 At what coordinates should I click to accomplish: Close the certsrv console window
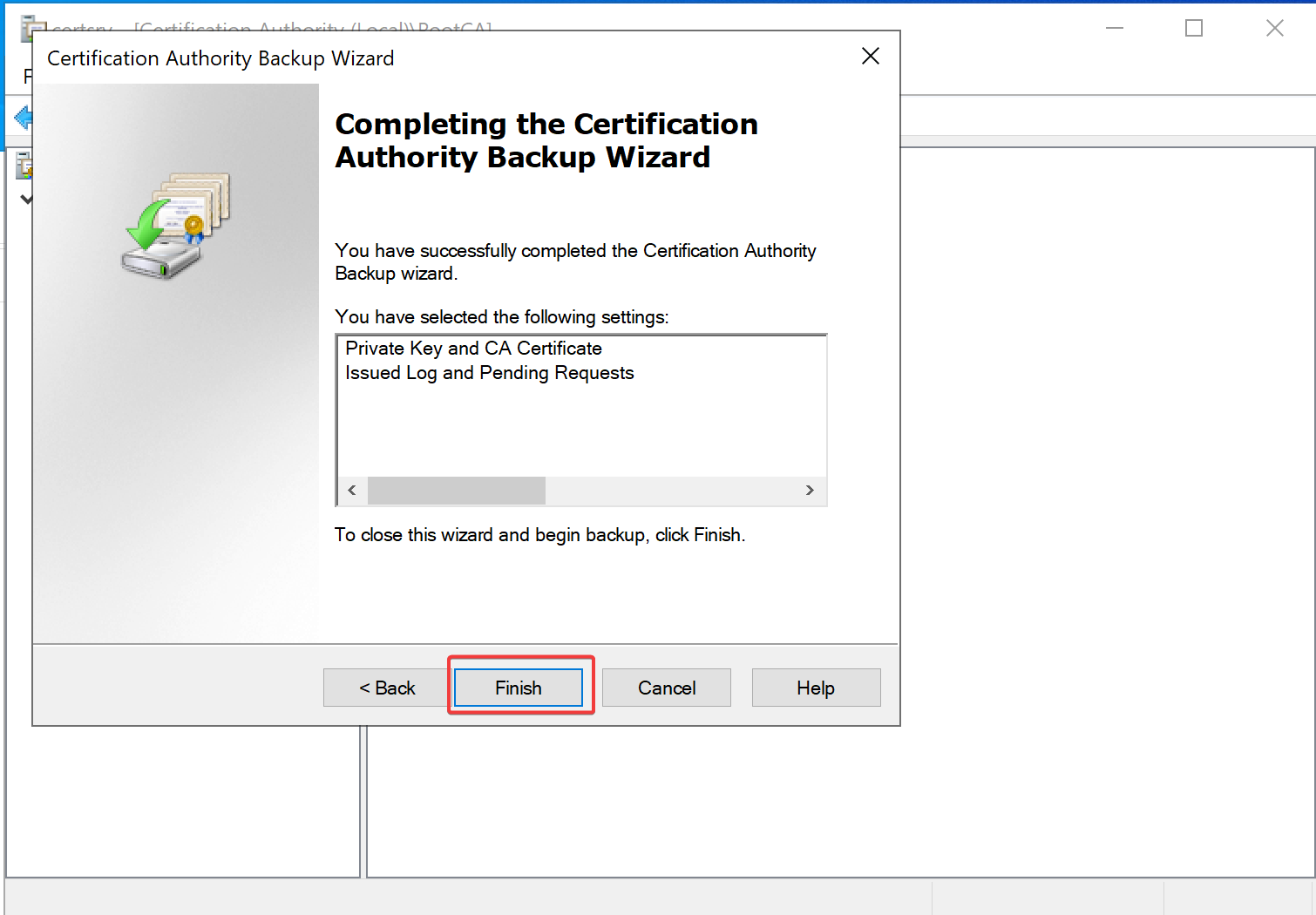coord(1274,28)
